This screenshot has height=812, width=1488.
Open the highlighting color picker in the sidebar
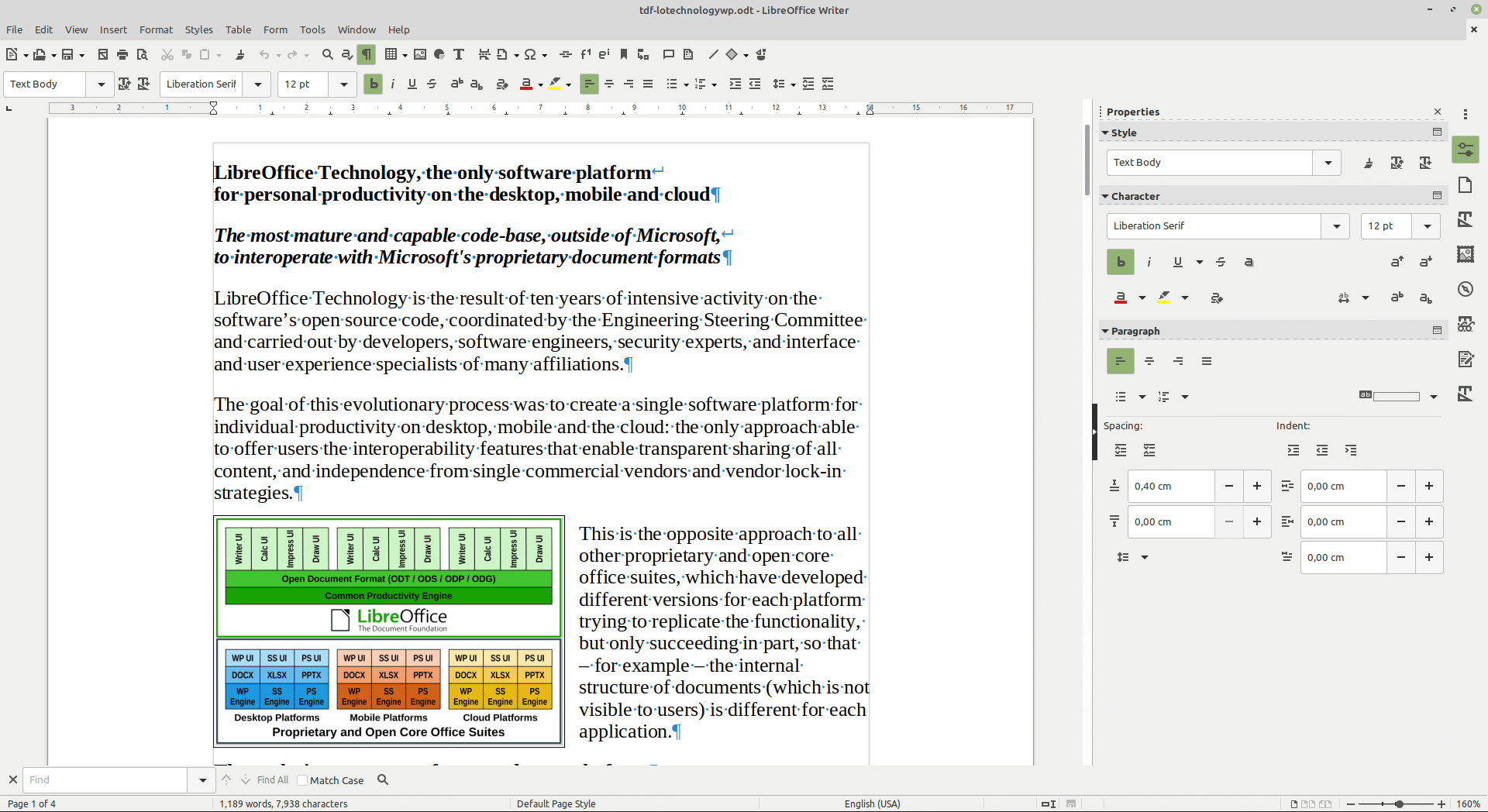coord(1185,298)
